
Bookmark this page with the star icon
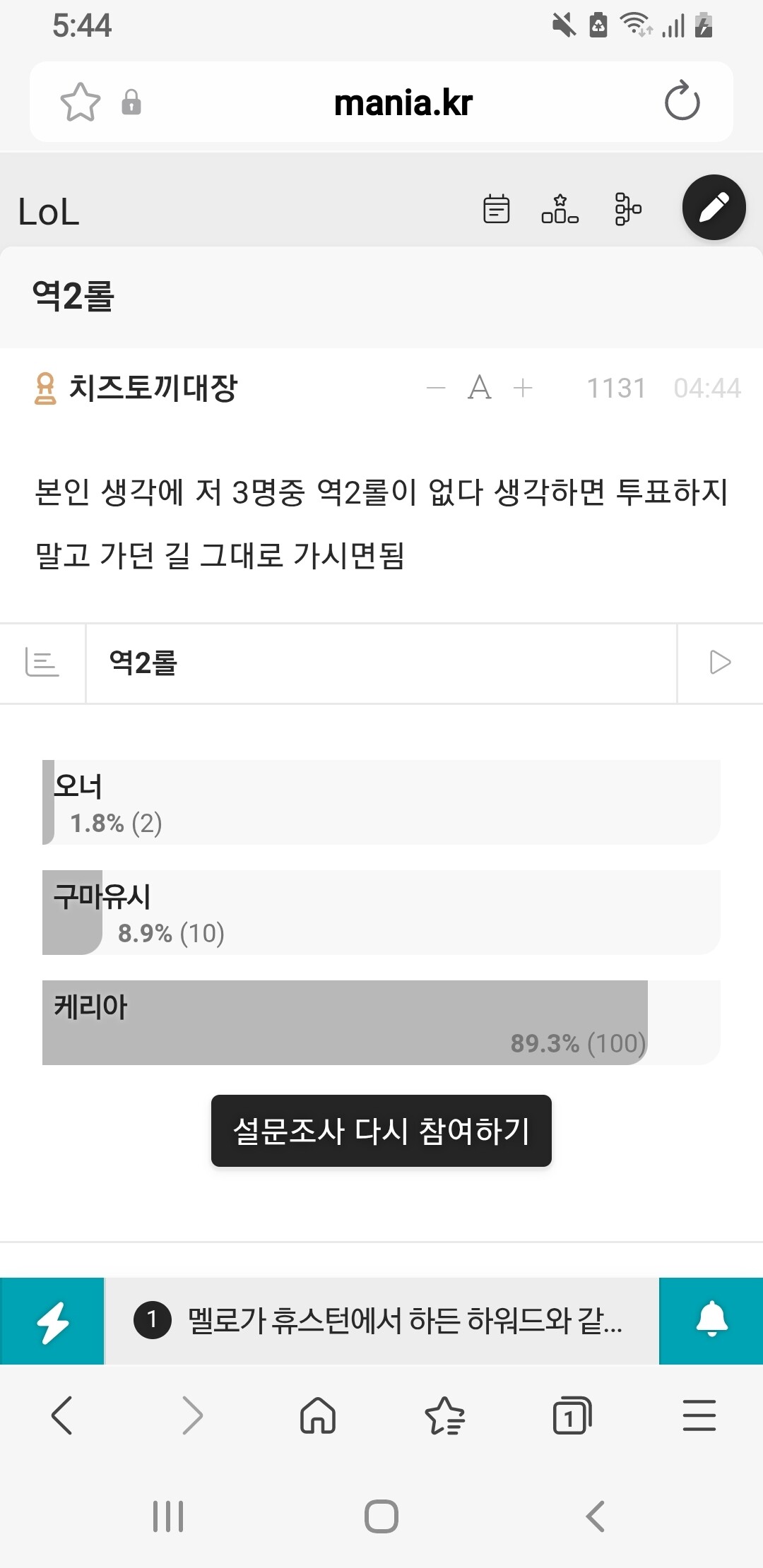80,102
